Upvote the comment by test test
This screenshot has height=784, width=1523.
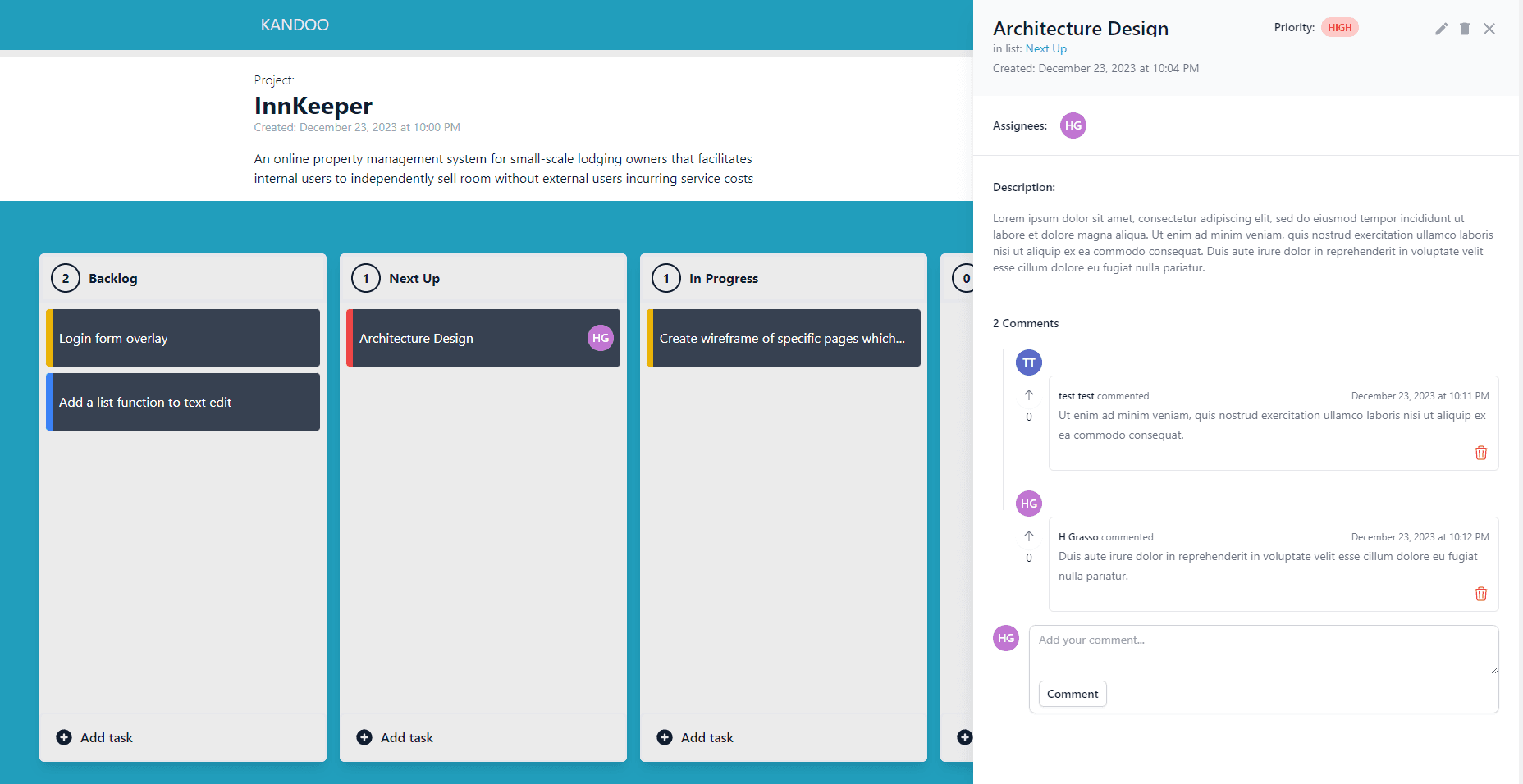(x=1029, y=395)
